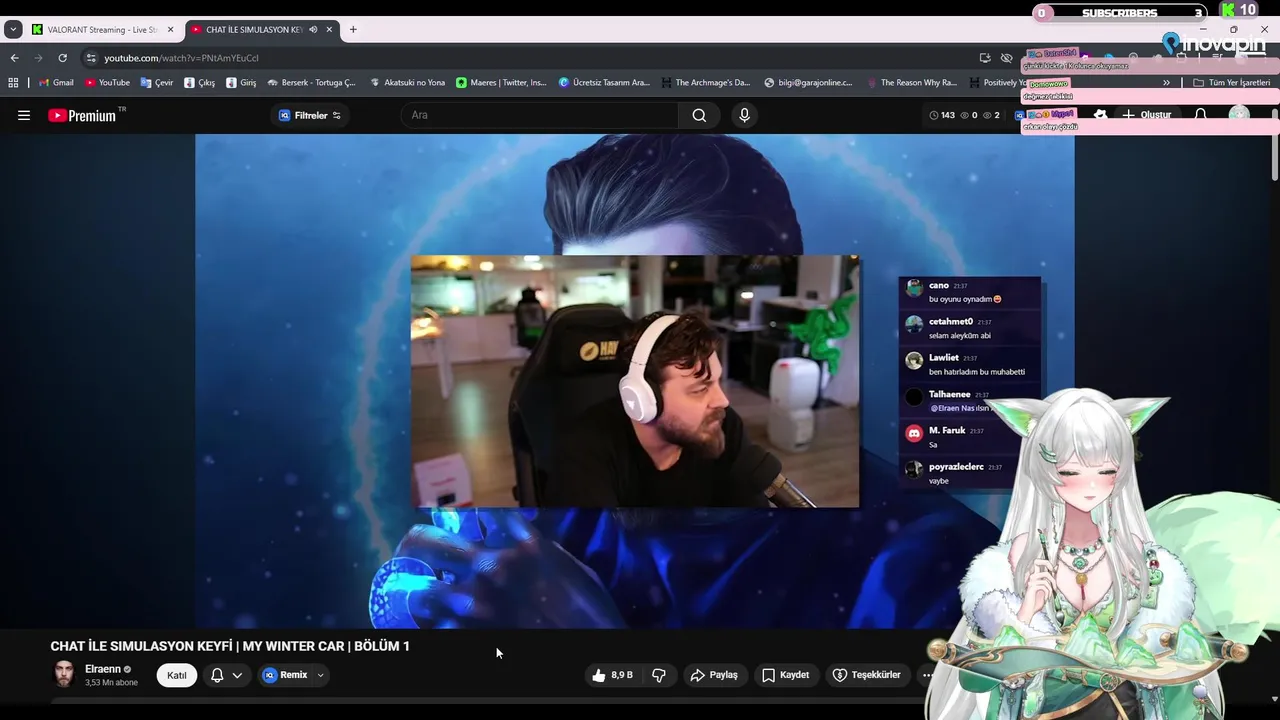Image resolution: width=1280 pixels, height=720 pixels.
Task: Go back with the browser arrow
Action: (x=14, y=58)
